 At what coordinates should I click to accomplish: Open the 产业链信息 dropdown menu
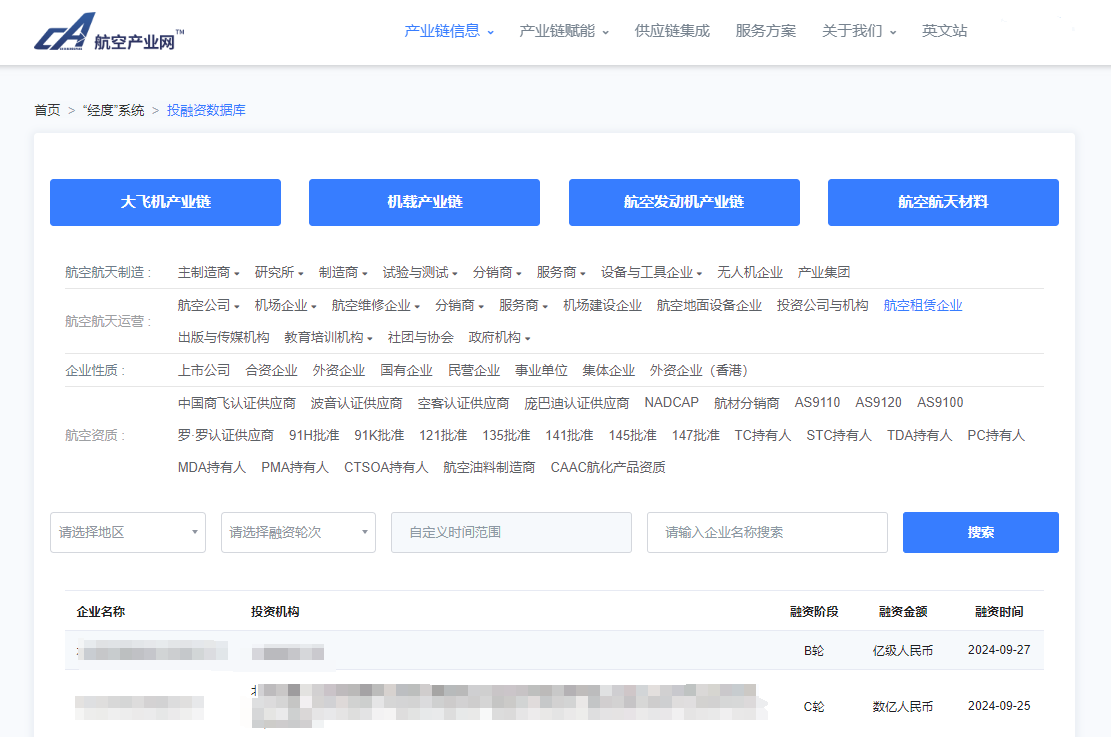[448, 31]
